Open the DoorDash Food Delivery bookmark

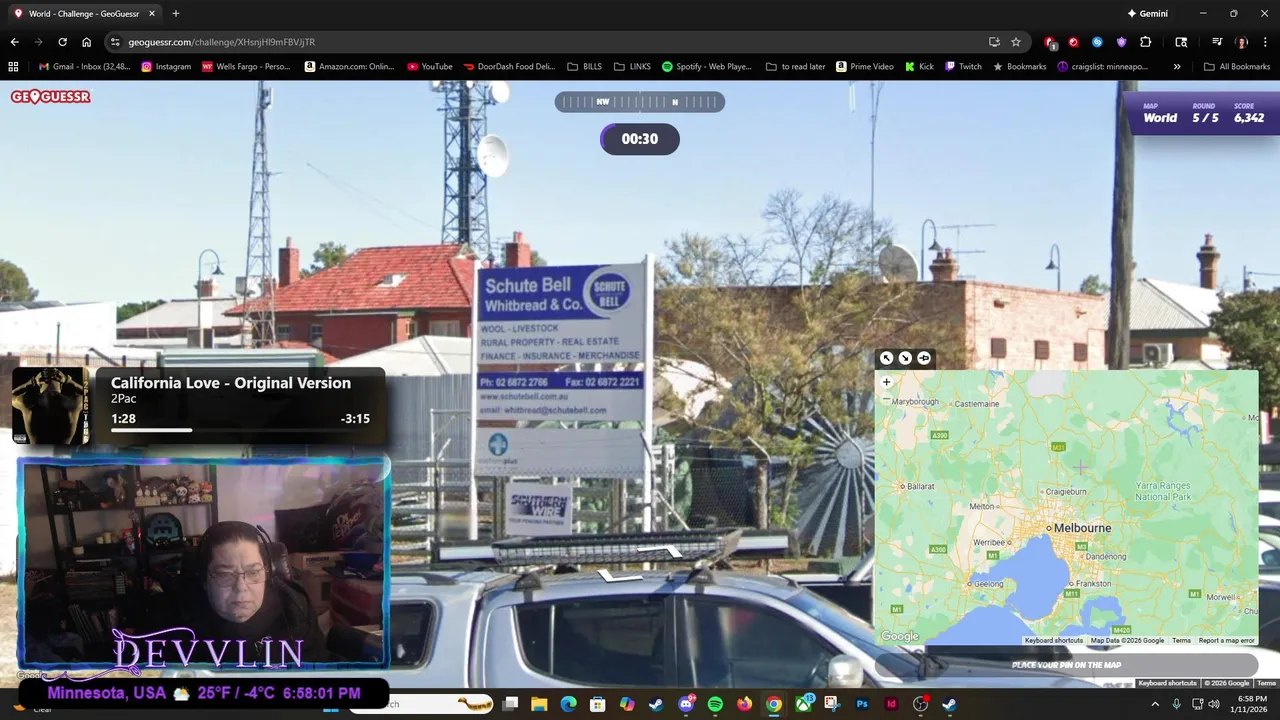pyautogui.click(x=509, y=67)
